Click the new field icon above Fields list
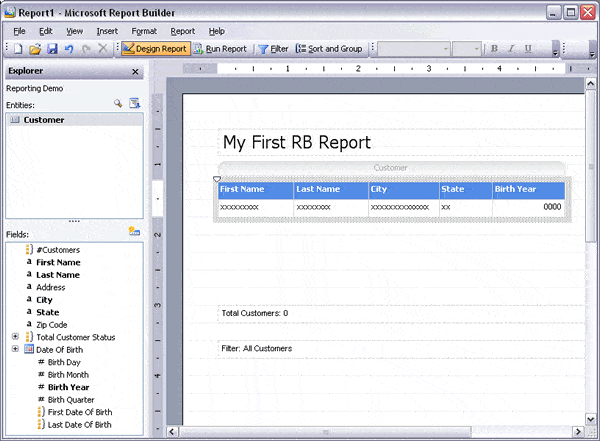Screen dimensions: 600x441 134,232
